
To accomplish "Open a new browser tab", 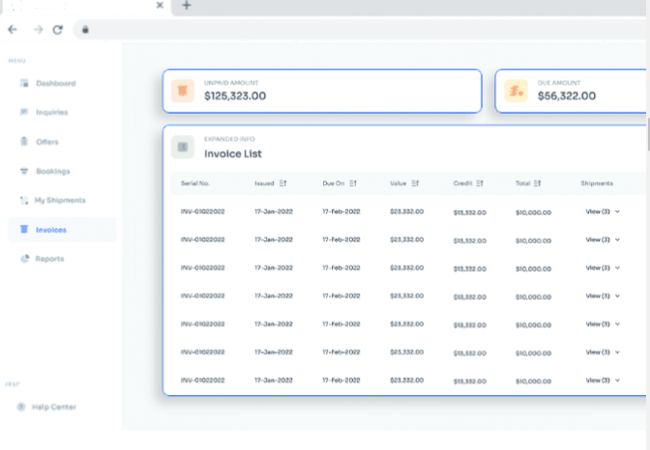I will (x=186, y=6).
